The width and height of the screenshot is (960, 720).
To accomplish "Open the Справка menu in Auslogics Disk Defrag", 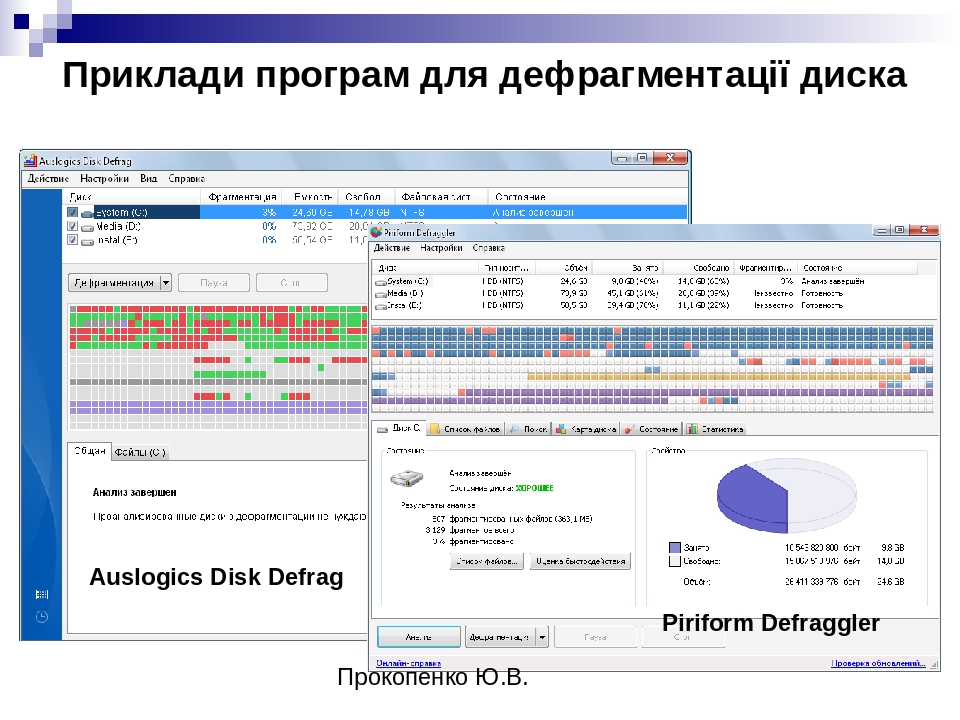I will click(187, 179).
